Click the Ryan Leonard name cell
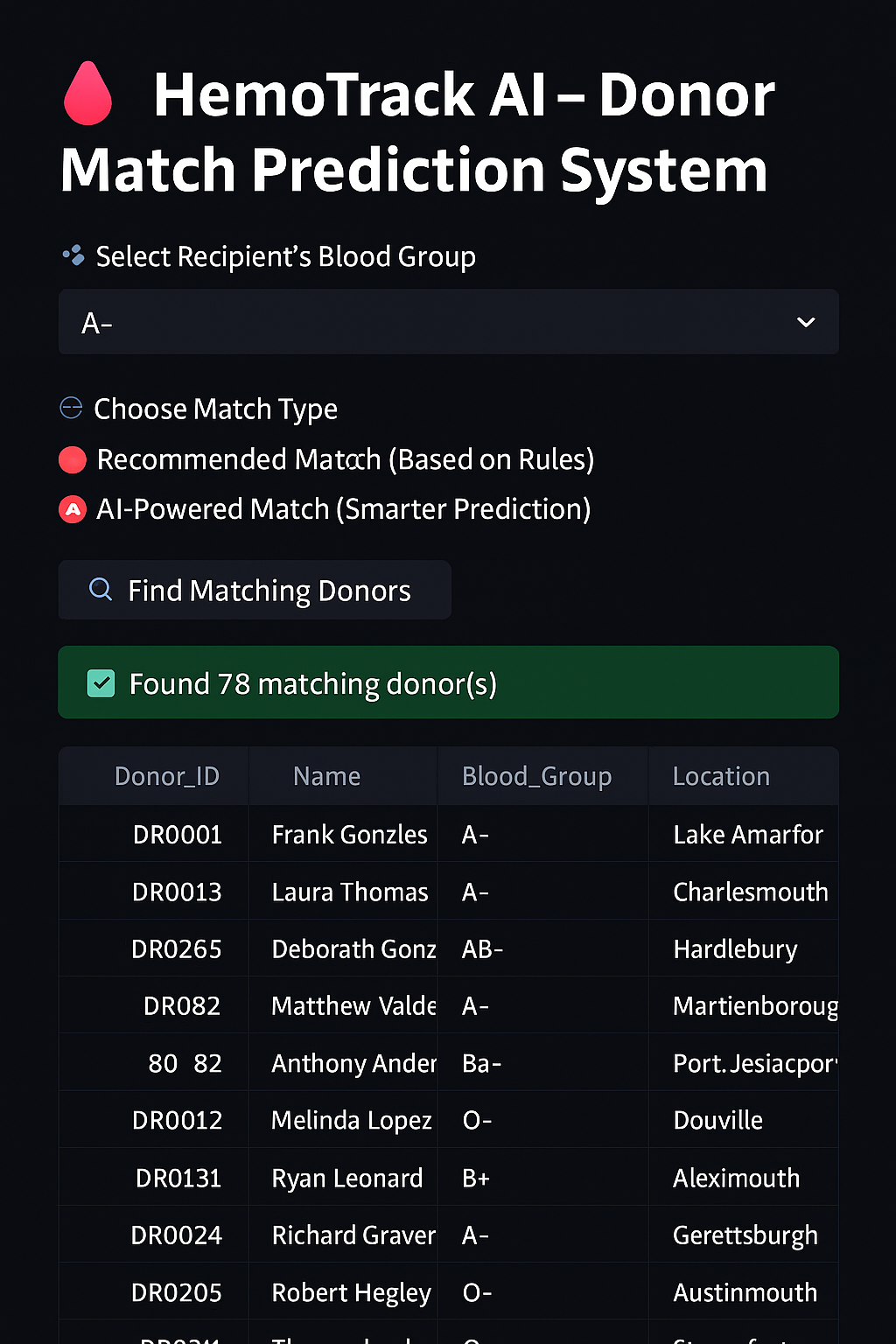The width and height of the screenshot is (896, 1344). tap(346, 1178)
